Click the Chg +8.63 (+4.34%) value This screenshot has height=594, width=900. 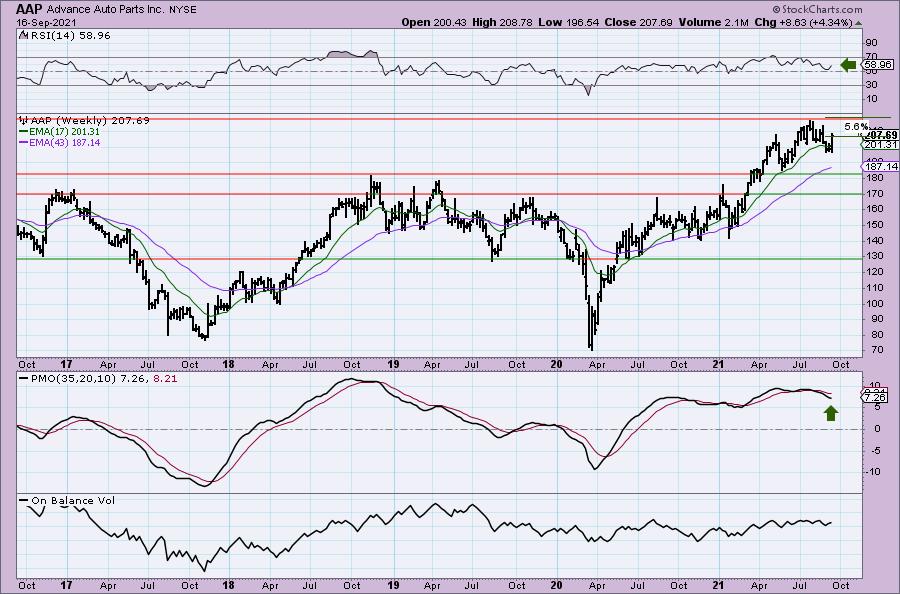804,22
